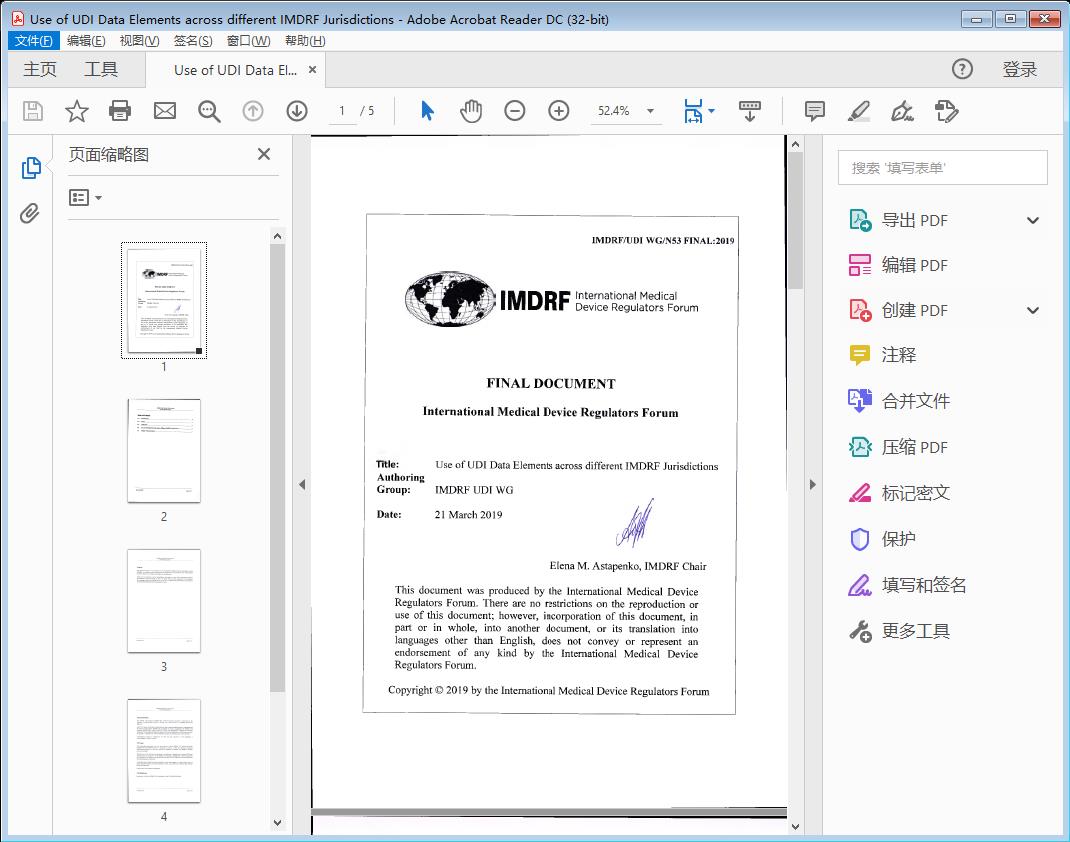This screenshot has height=842, width=1070.
Task: Jump to next page with down arrow icon
Action: (x=297, y=111)
